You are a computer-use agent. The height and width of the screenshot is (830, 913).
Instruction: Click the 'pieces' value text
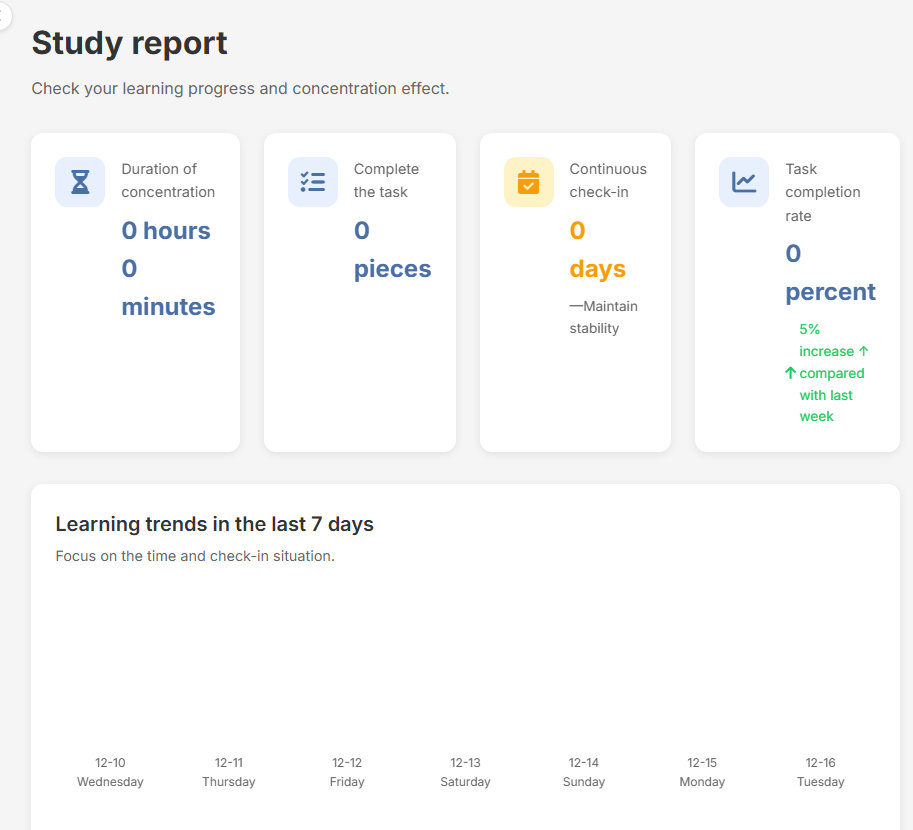(x=392, y=269)
